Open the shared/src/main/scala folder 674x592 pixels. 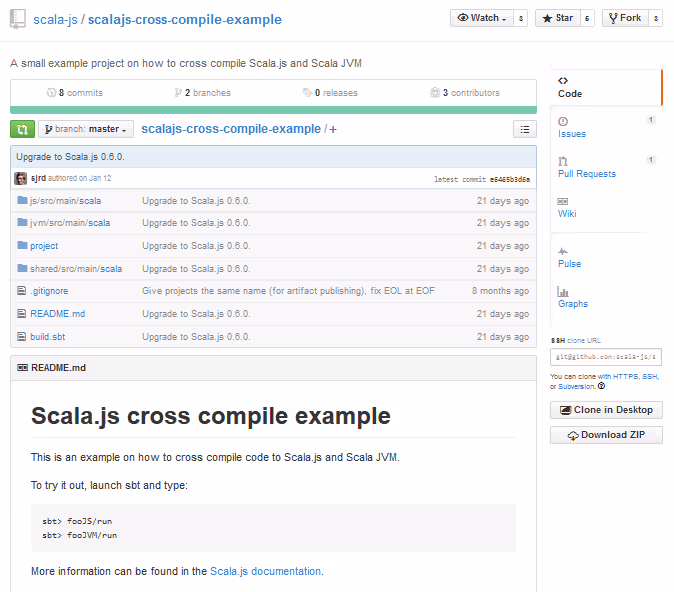76,269
